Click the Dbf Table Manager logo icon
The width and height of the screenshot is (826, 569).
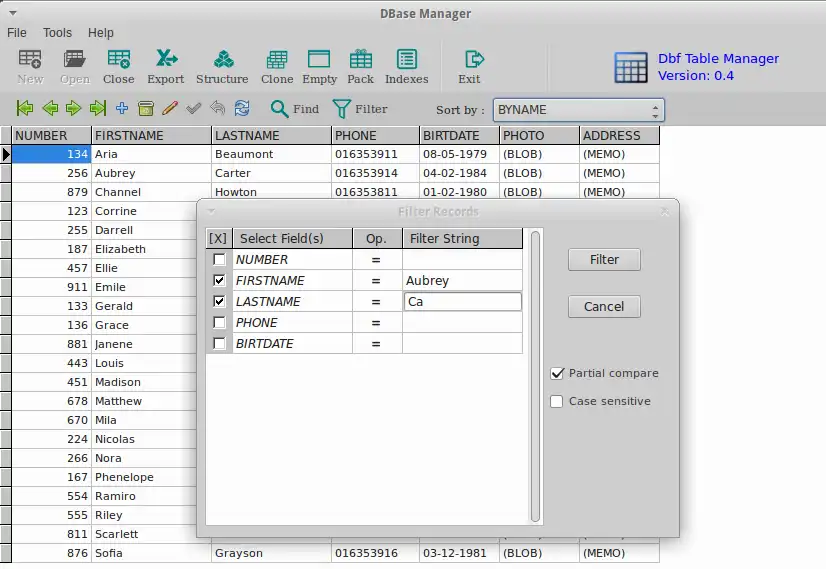(631, 67)
